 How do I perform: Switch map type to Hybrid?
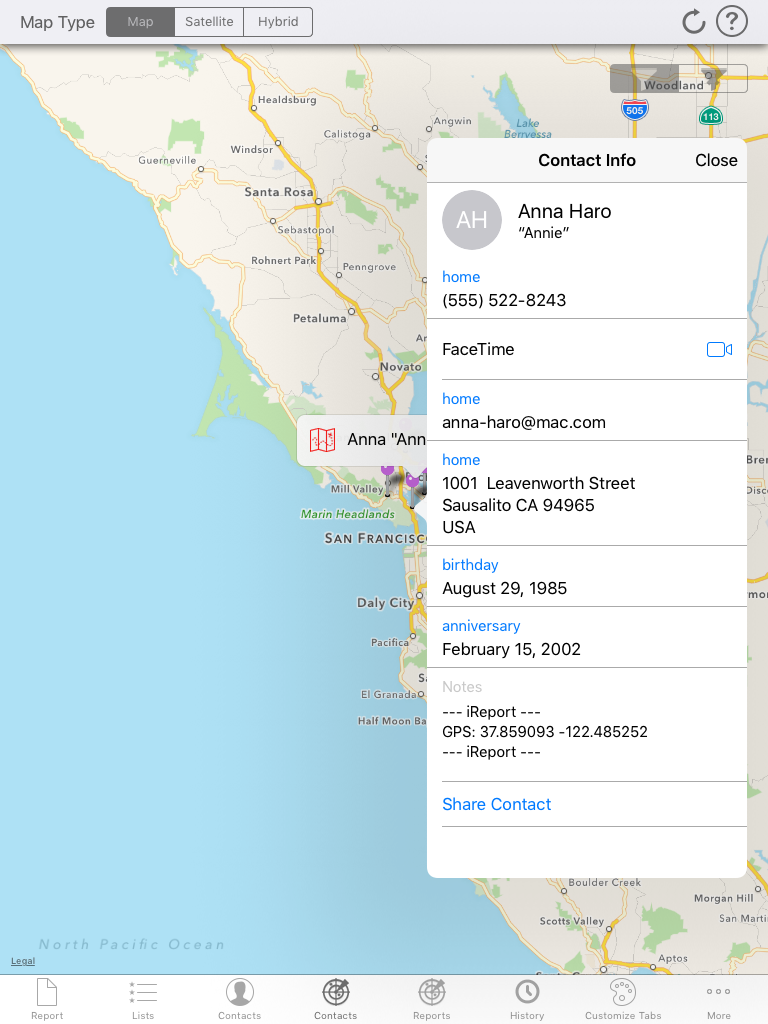(278, 22)
